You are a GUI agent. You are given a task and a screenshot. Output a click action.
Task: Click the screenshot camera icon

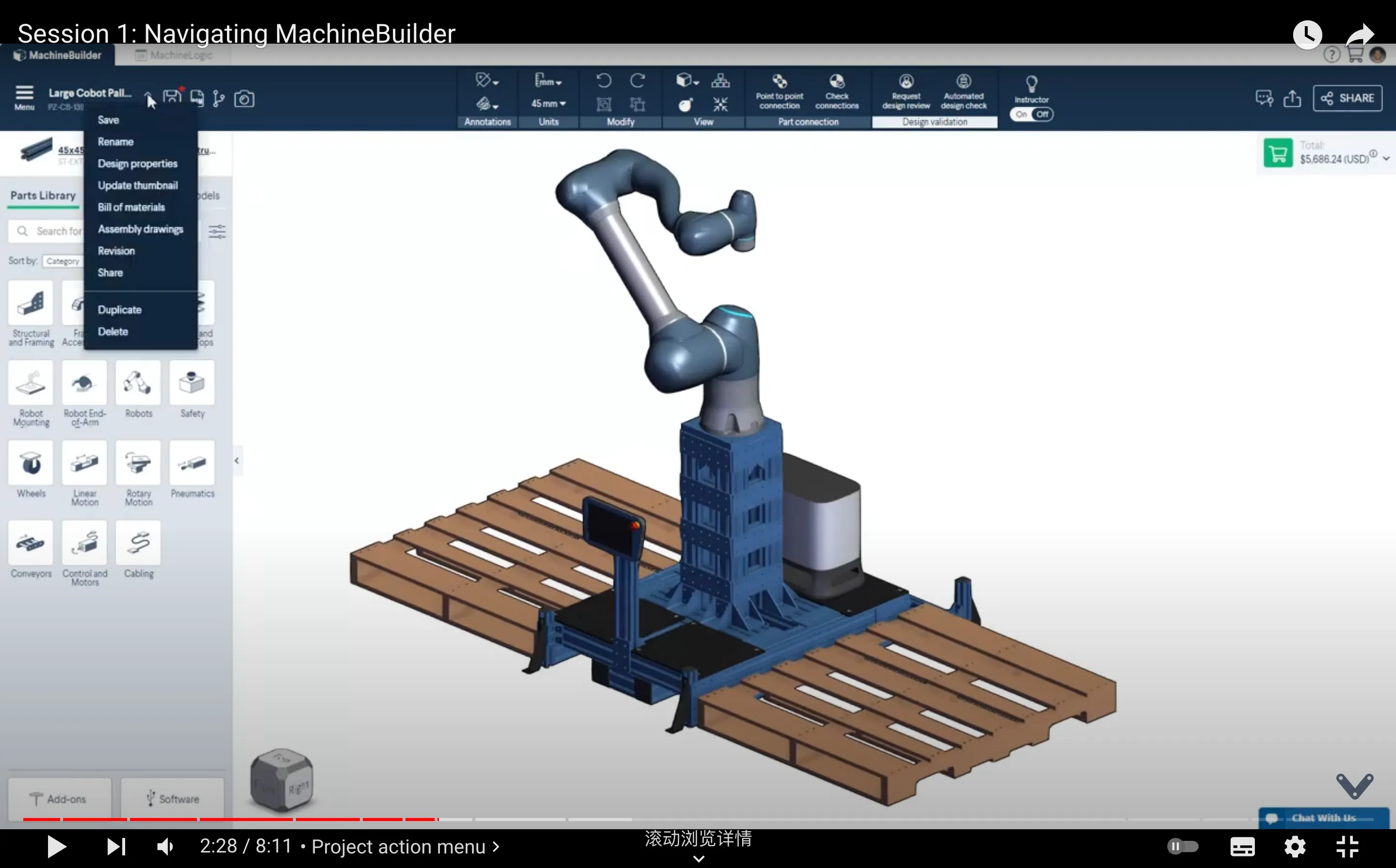(x=244, y=99)
